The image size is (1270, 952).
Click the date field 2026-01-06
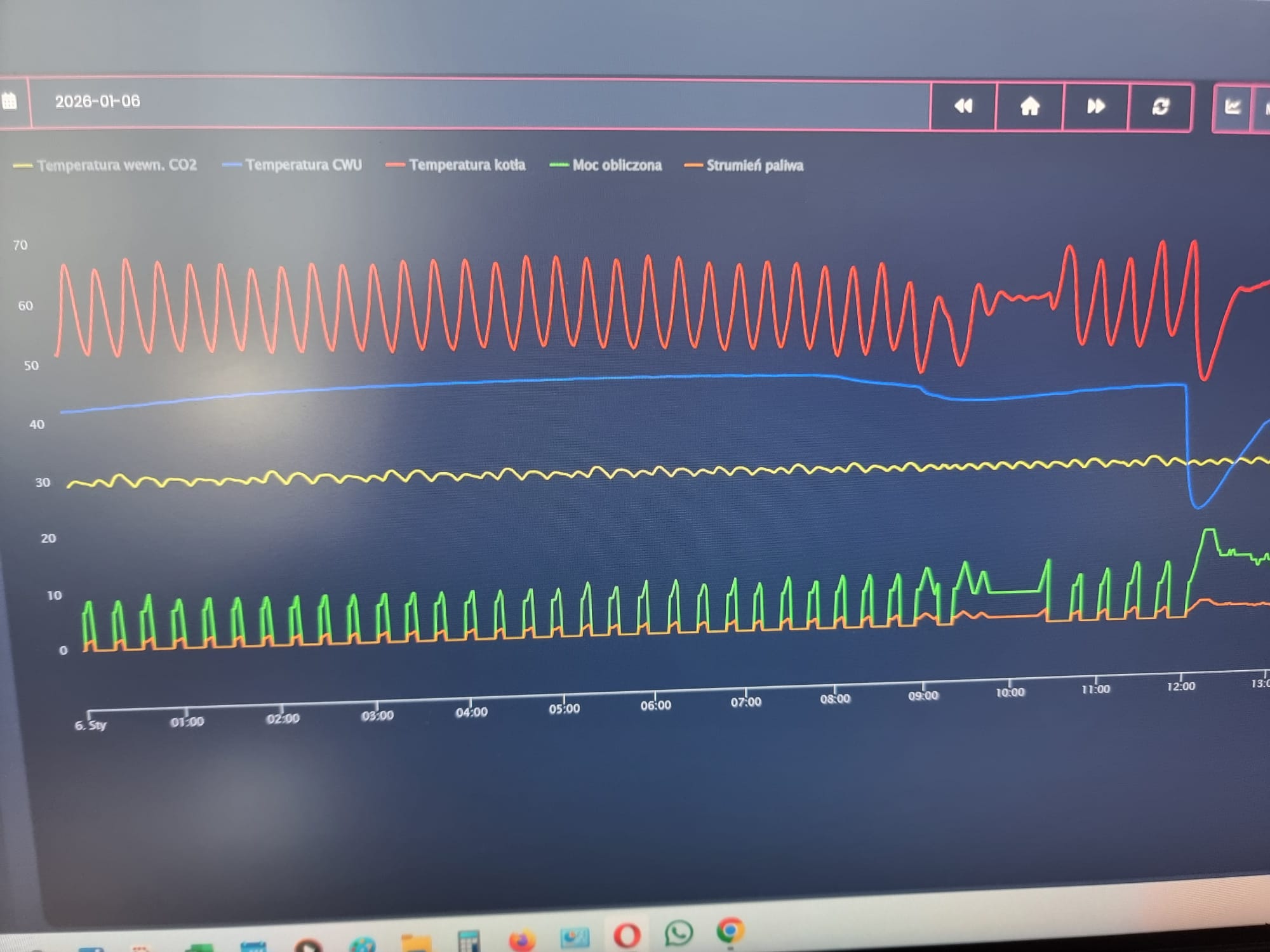[97, 102]
